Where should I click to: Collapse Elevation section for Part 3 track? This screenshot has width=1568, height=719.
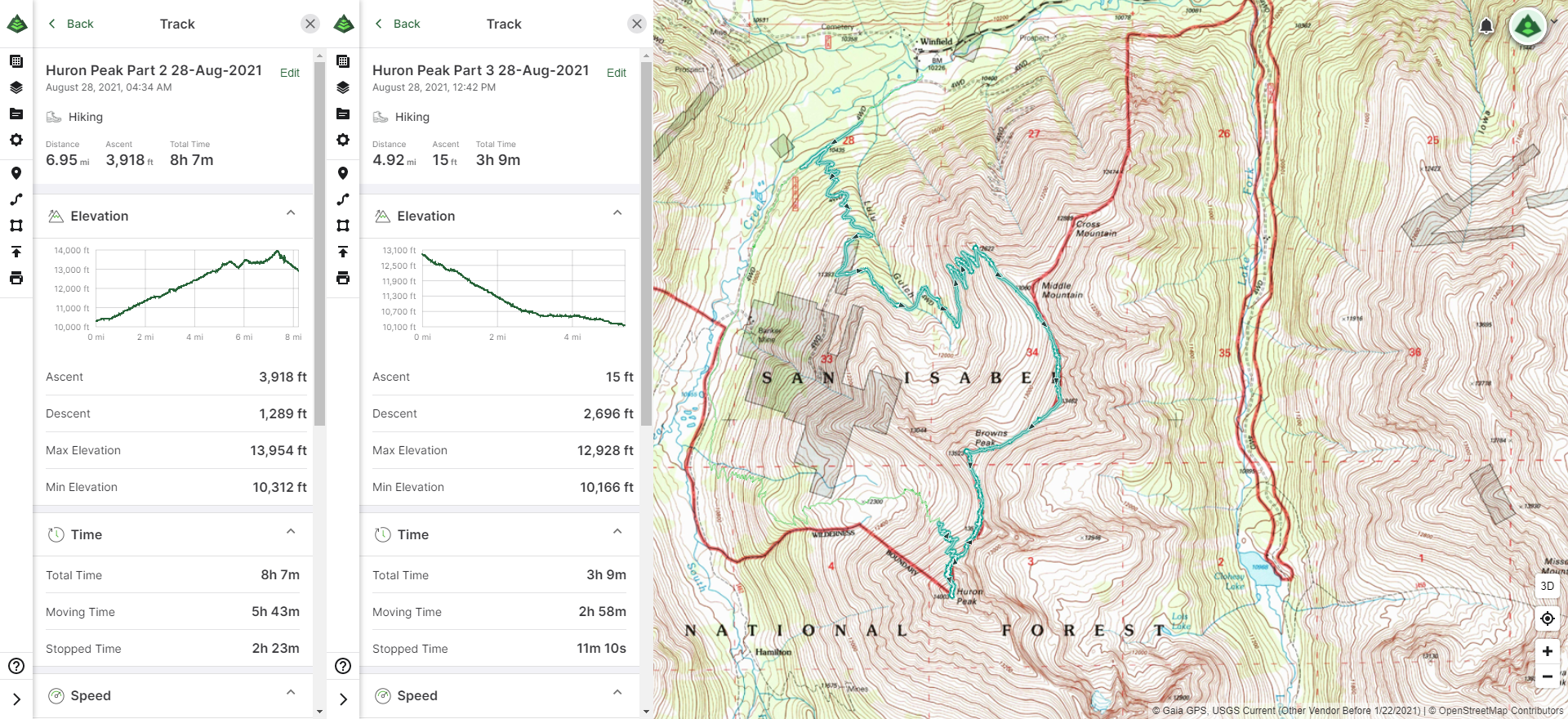point(617,213)
